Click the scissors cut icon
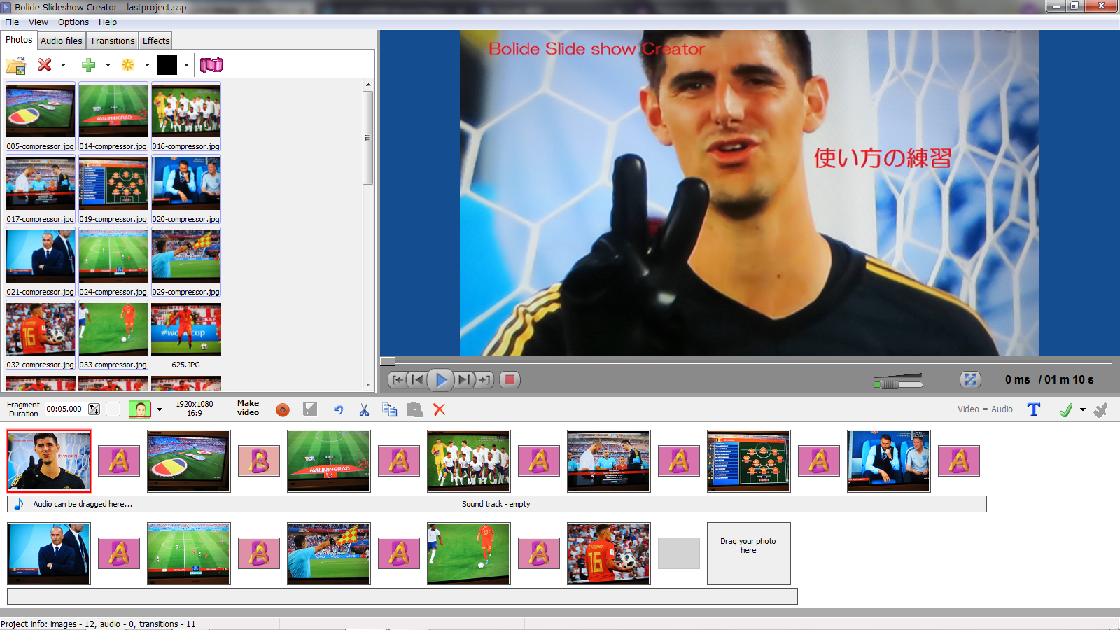 point(364,409)
